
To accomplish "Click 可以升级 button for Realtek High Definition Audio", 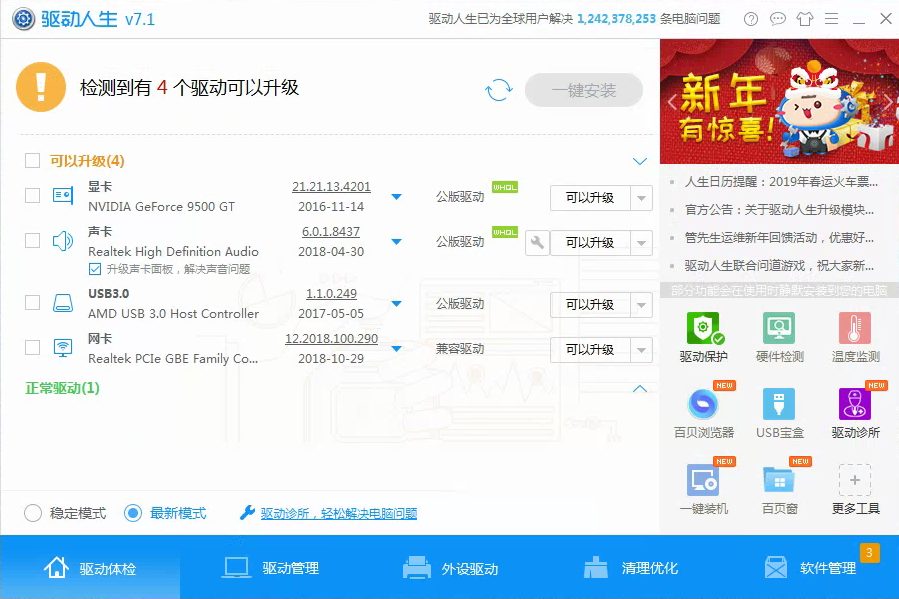I will coord(590,243).
